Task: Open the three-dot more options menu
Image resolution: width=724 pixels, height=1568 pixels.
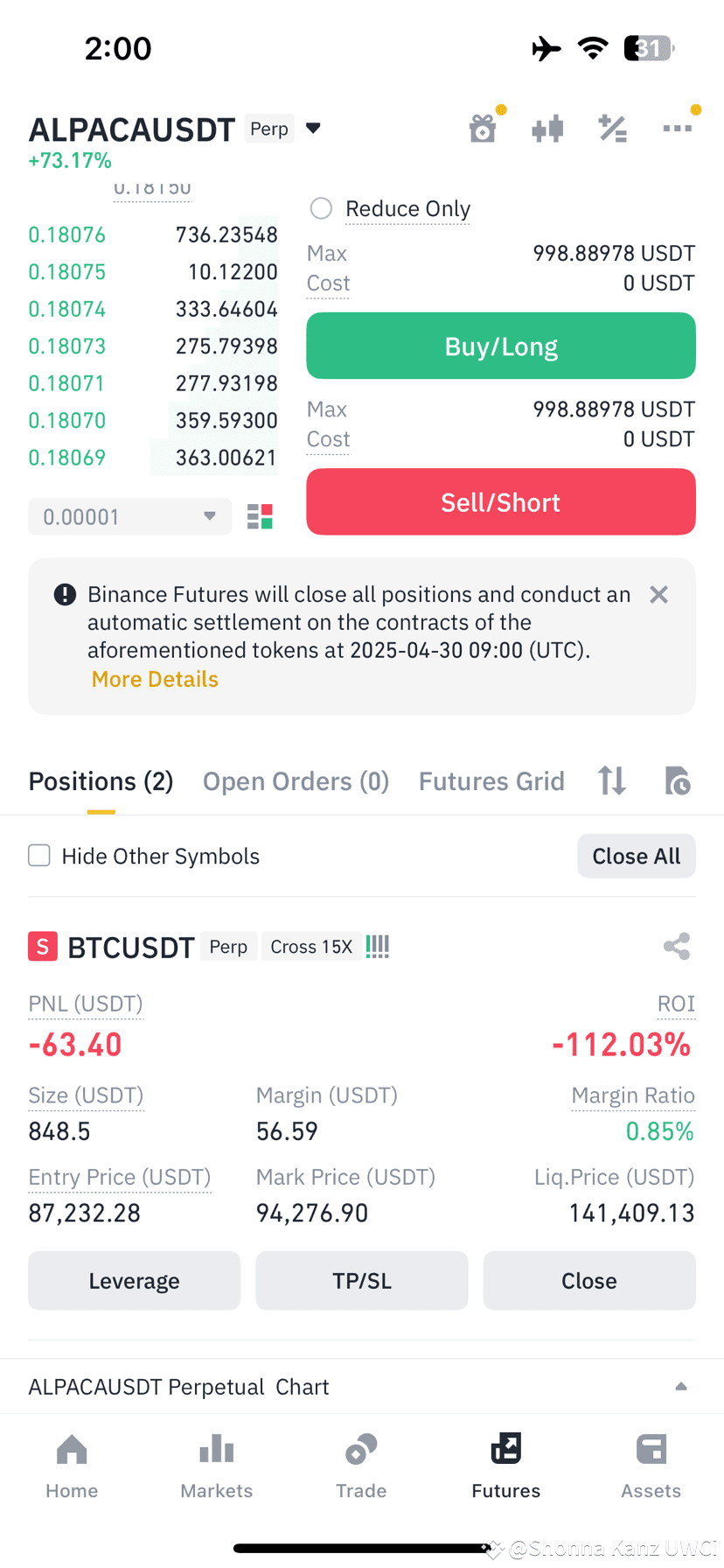Action: pos(678,129)
